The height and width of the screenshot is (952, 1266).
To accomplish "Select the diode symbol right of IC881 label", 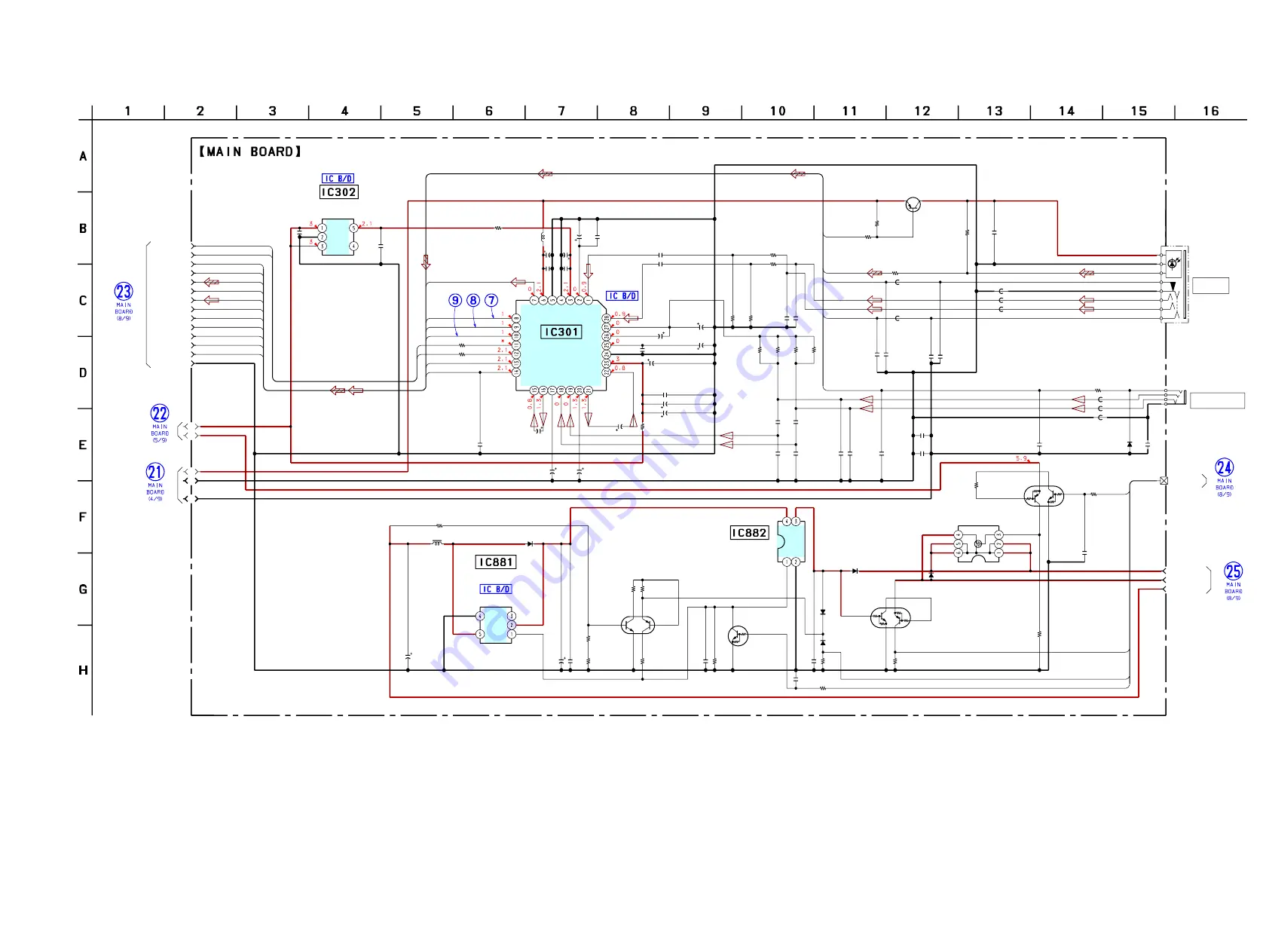I will (x=530, y=543).
